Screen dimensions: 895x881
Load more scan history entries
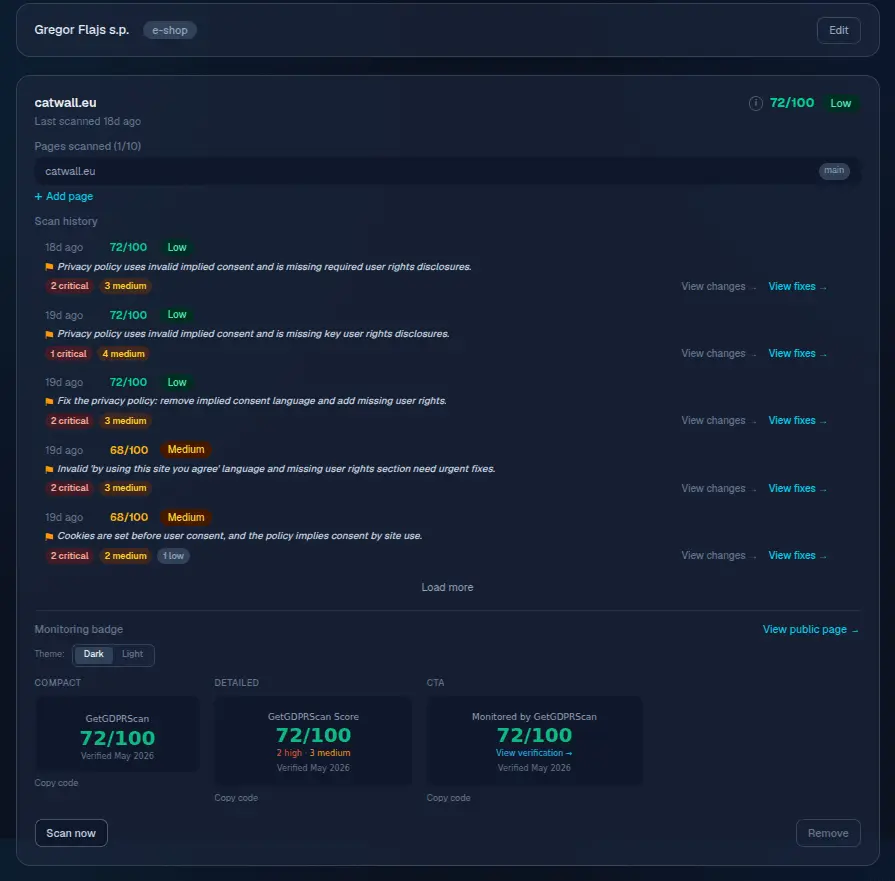tap(448, 588)
